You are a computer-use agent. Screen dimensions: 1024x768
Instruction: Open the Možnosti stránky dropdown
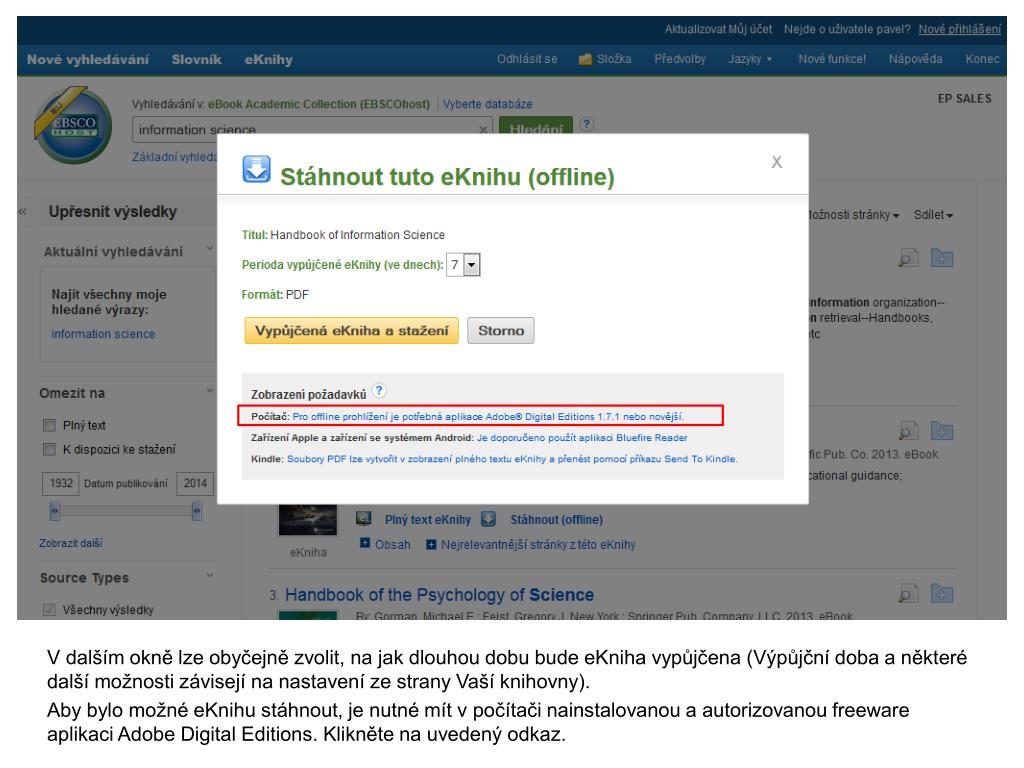tap(854, 215)
